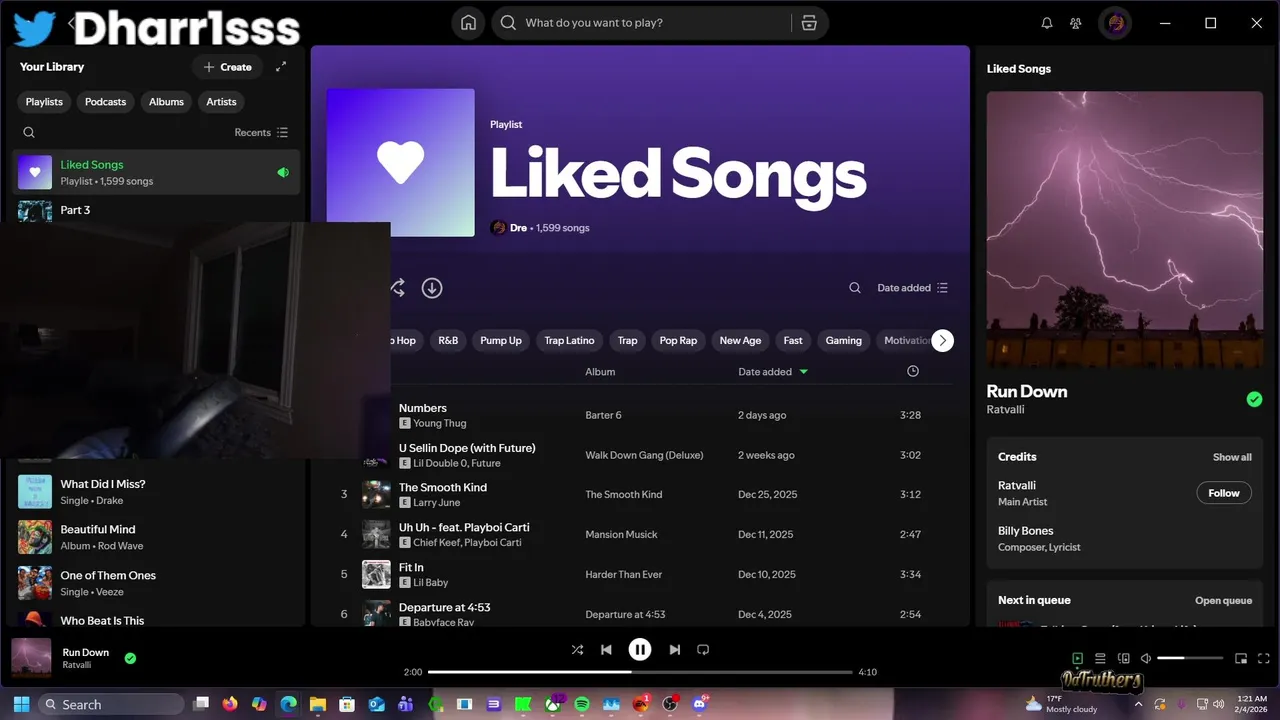Seek on the song progress bar

coord(640,672)
